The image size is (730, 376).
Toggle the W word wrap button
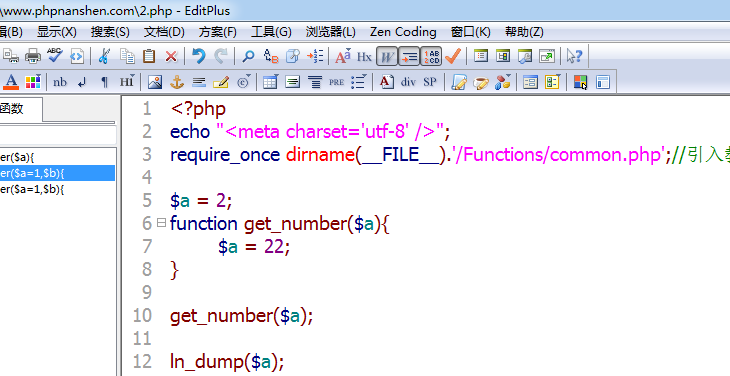pos(387,57)
